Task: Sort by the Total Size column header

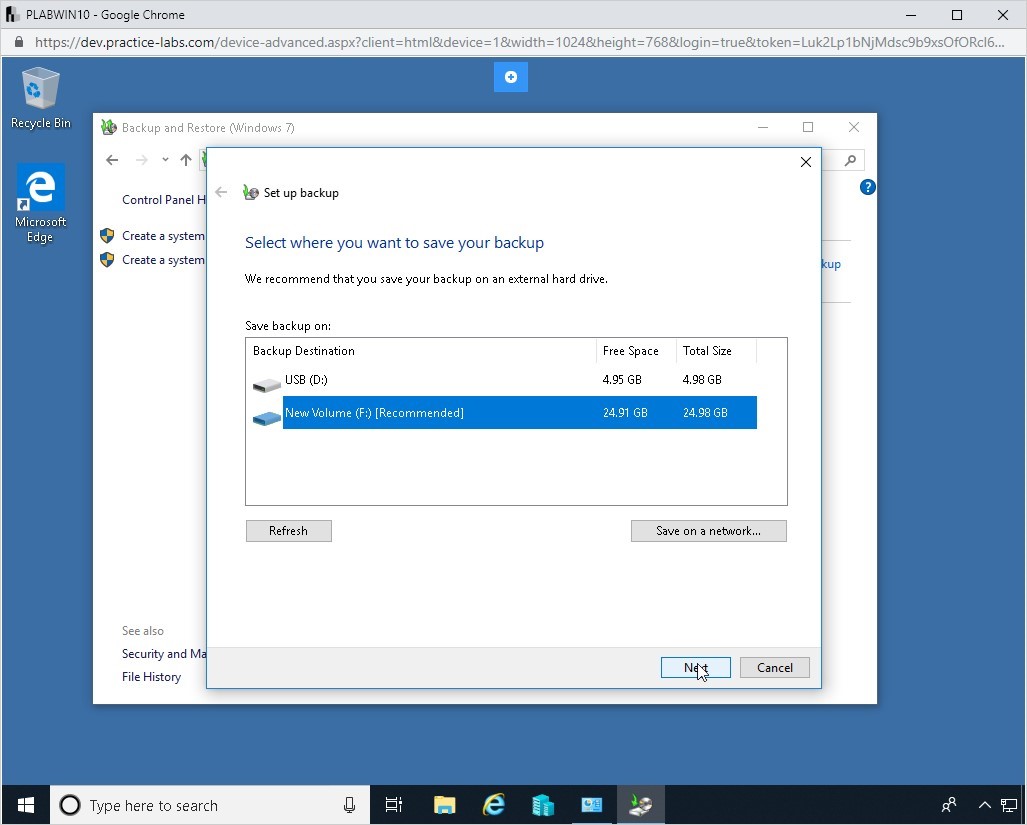Action: coord(716,351)
